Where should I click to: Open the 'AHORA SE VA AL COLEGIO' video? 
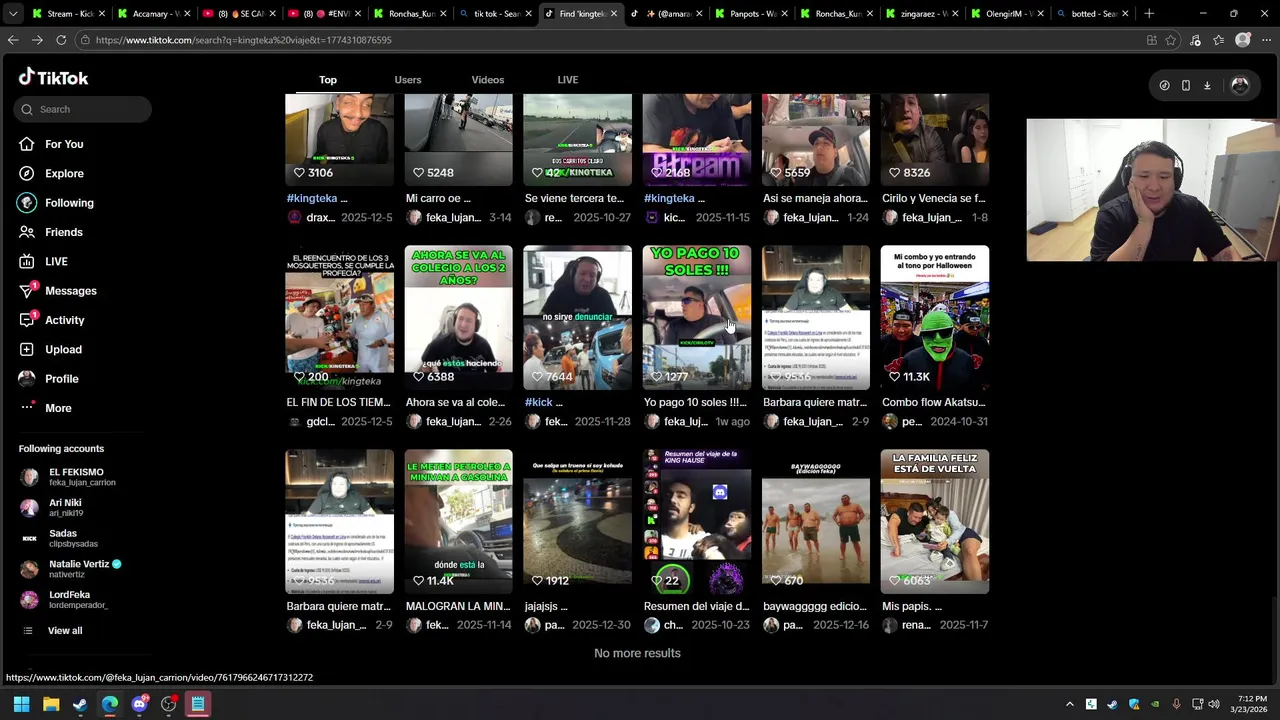[x=458, y=317]
